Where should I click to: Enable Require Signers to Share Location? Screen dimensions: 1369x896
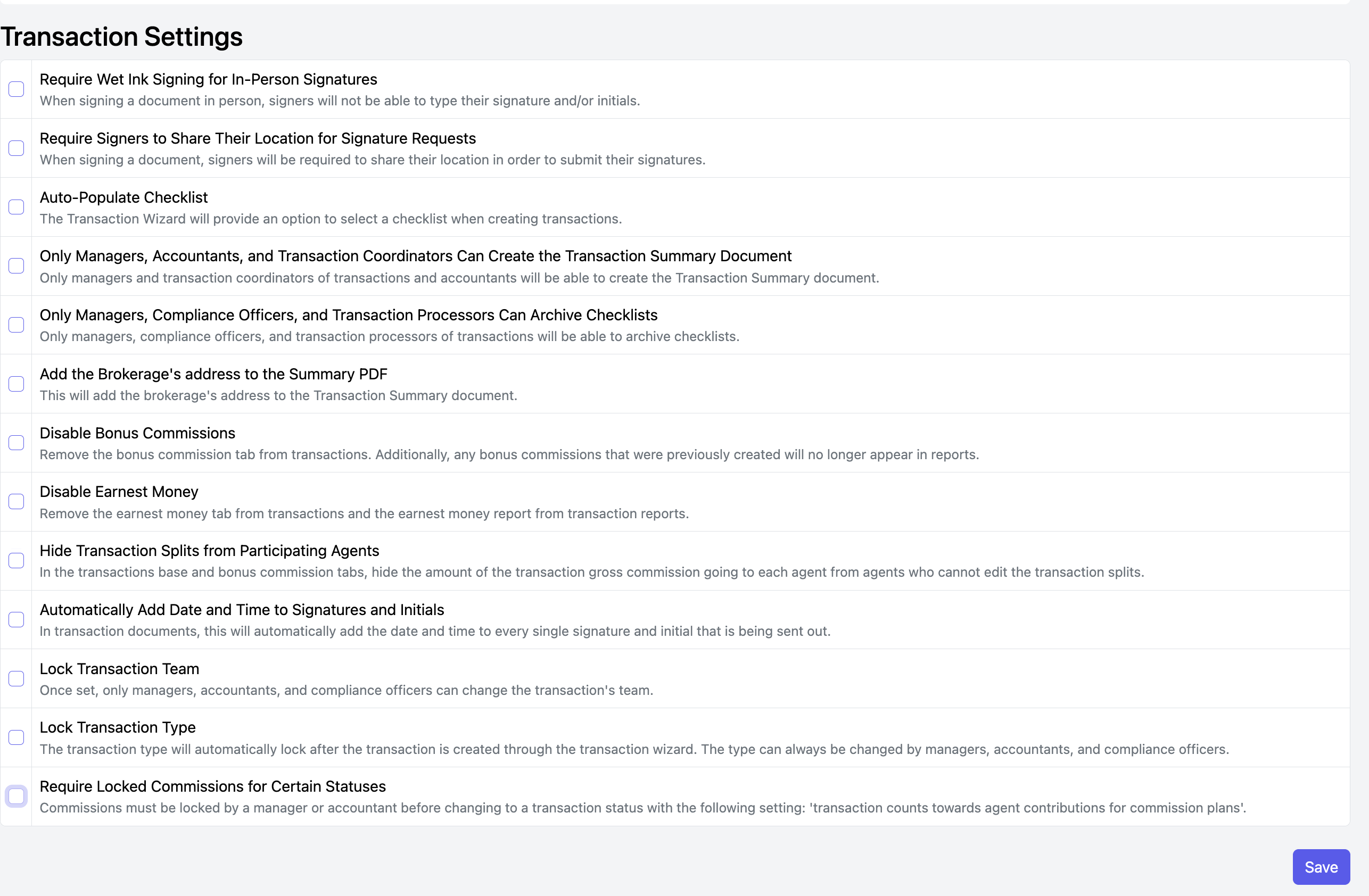(x=16, y=148)
